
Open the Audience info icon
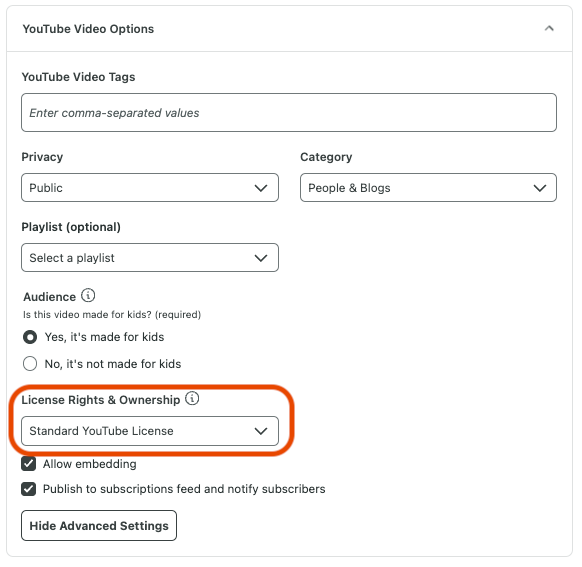[88, 296]
